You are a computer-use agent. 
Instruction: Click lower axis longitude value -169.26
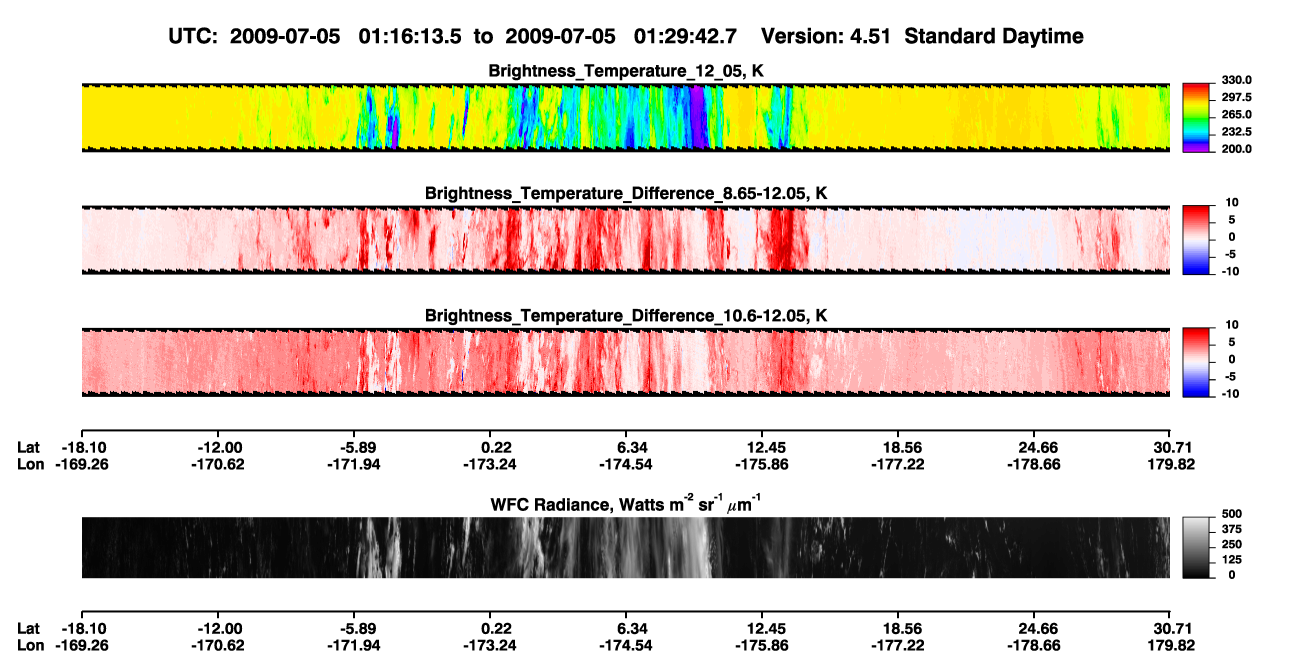tap(80, 646)
